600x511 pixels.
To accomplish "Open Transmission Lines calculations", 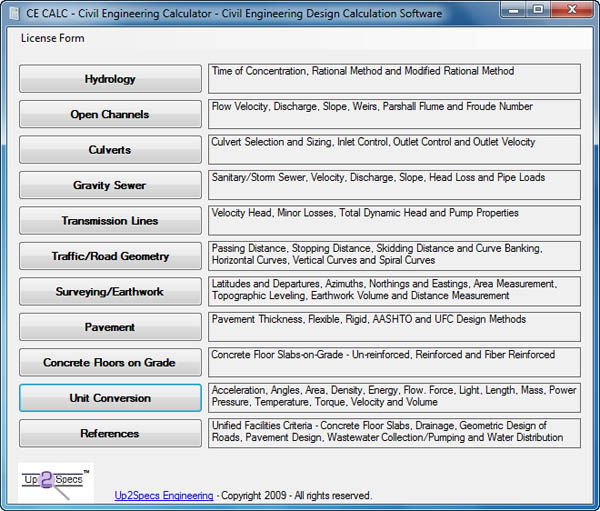I will (x=110, y=220).
